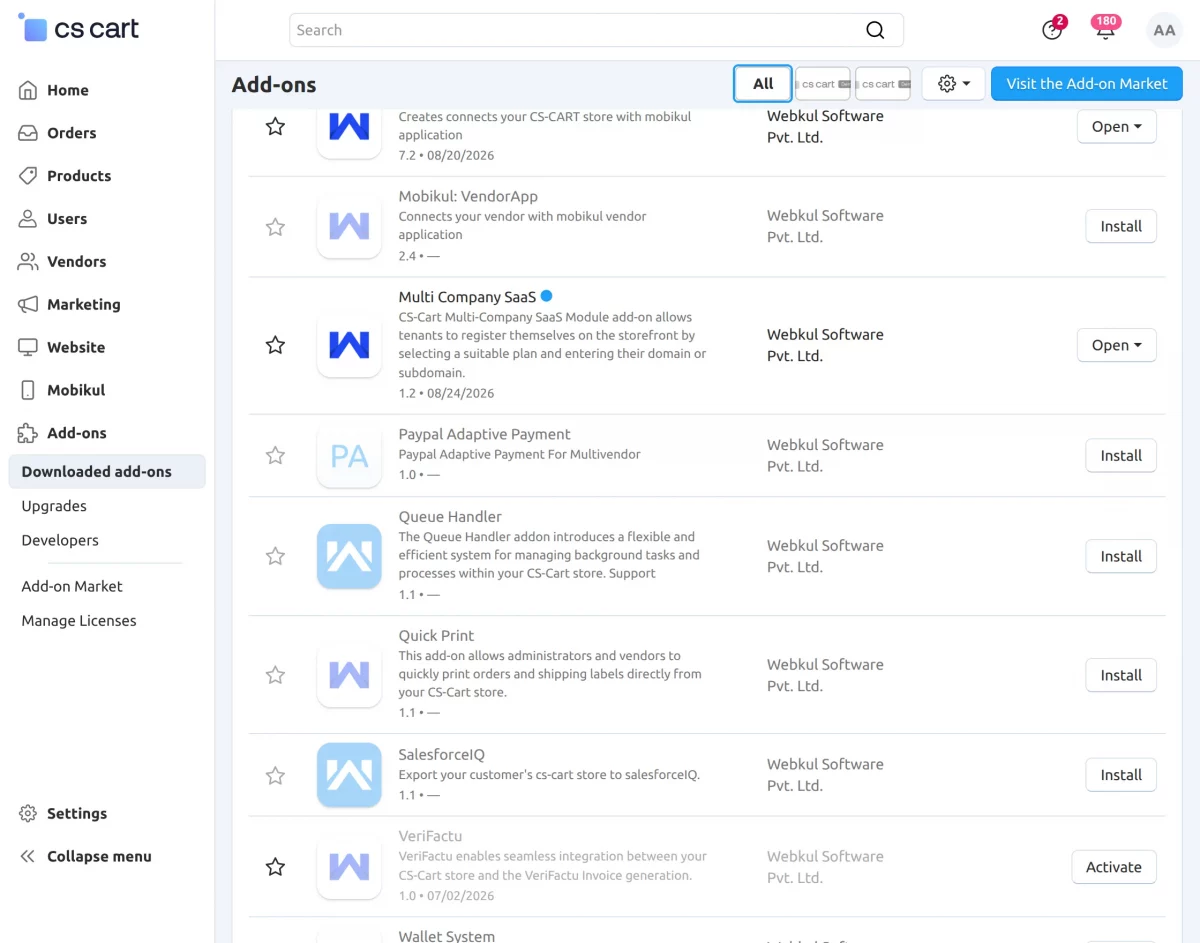Toggle favorite star for the 7.2 mobikul application add-on

(x=275, y=127)
